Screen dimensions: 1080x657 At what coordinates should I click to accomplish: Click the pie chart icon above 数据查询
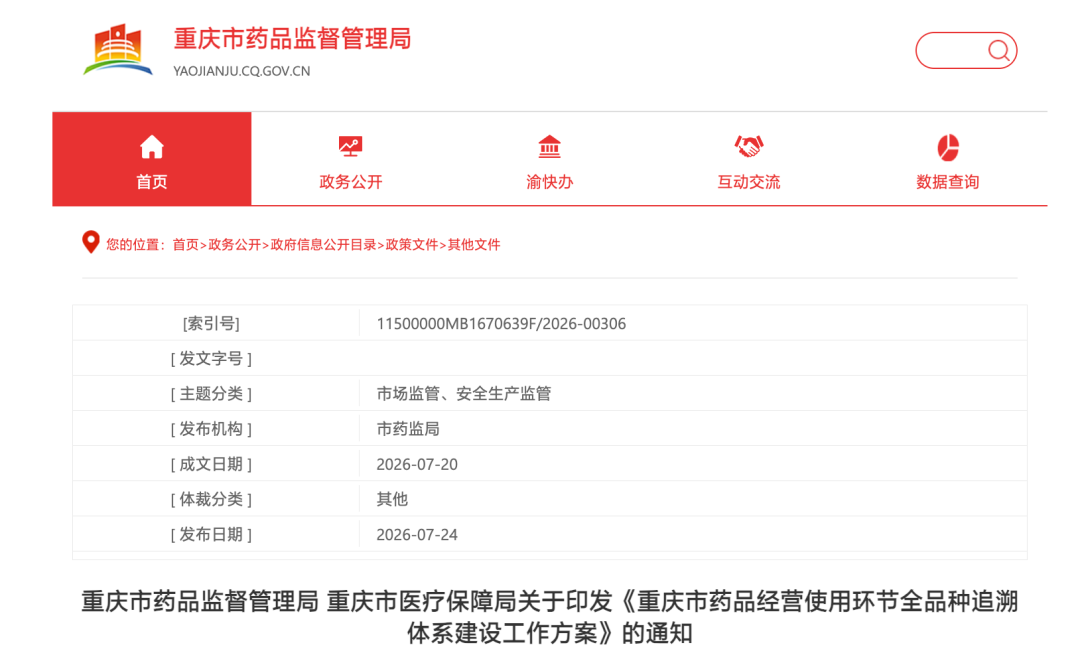948,147
